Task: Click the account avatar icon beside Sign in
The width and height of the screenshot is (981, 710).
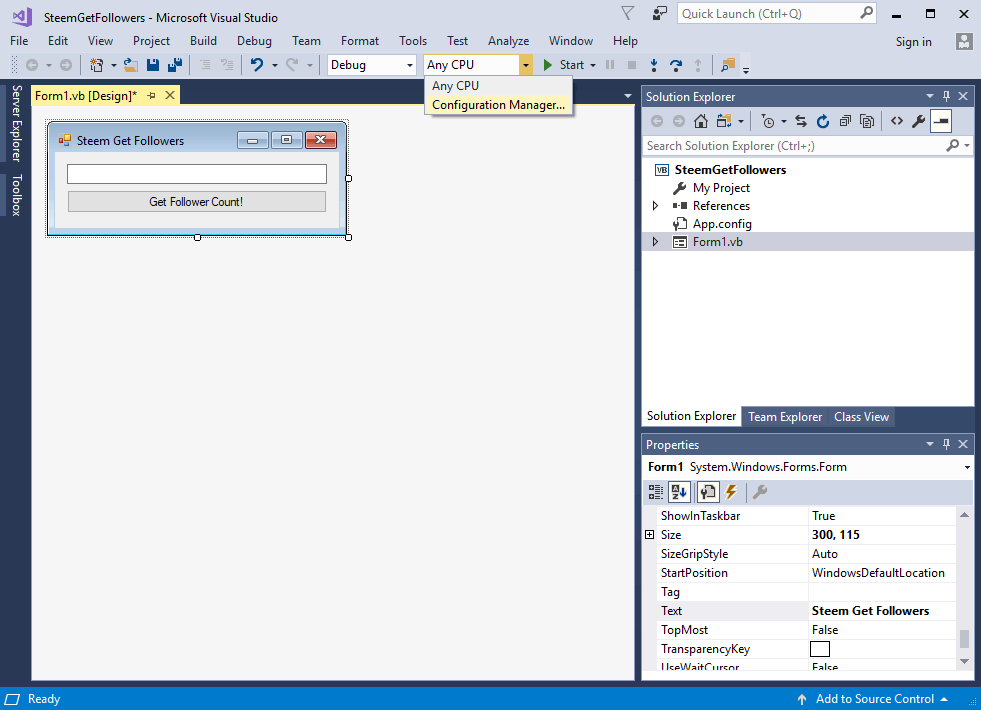Action: pos(964,41)
